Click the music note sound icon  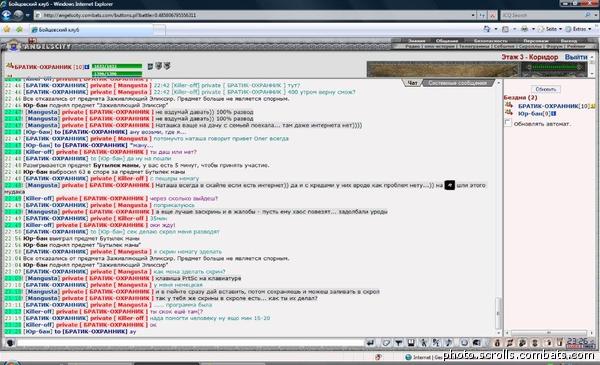point(448,342)
